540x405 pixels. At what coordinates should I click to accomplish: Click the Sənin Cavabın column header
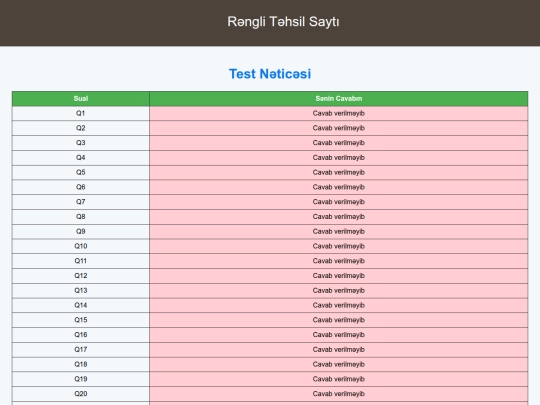tap(339, 98)
